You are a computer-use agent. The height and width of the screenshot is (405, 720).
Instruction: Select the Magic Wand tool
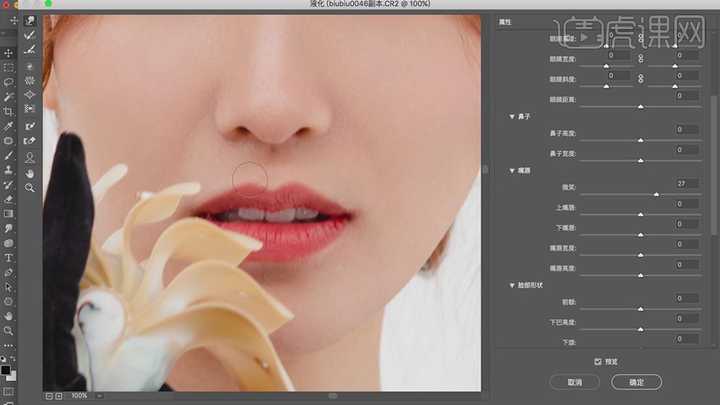(x=8, y=97)
